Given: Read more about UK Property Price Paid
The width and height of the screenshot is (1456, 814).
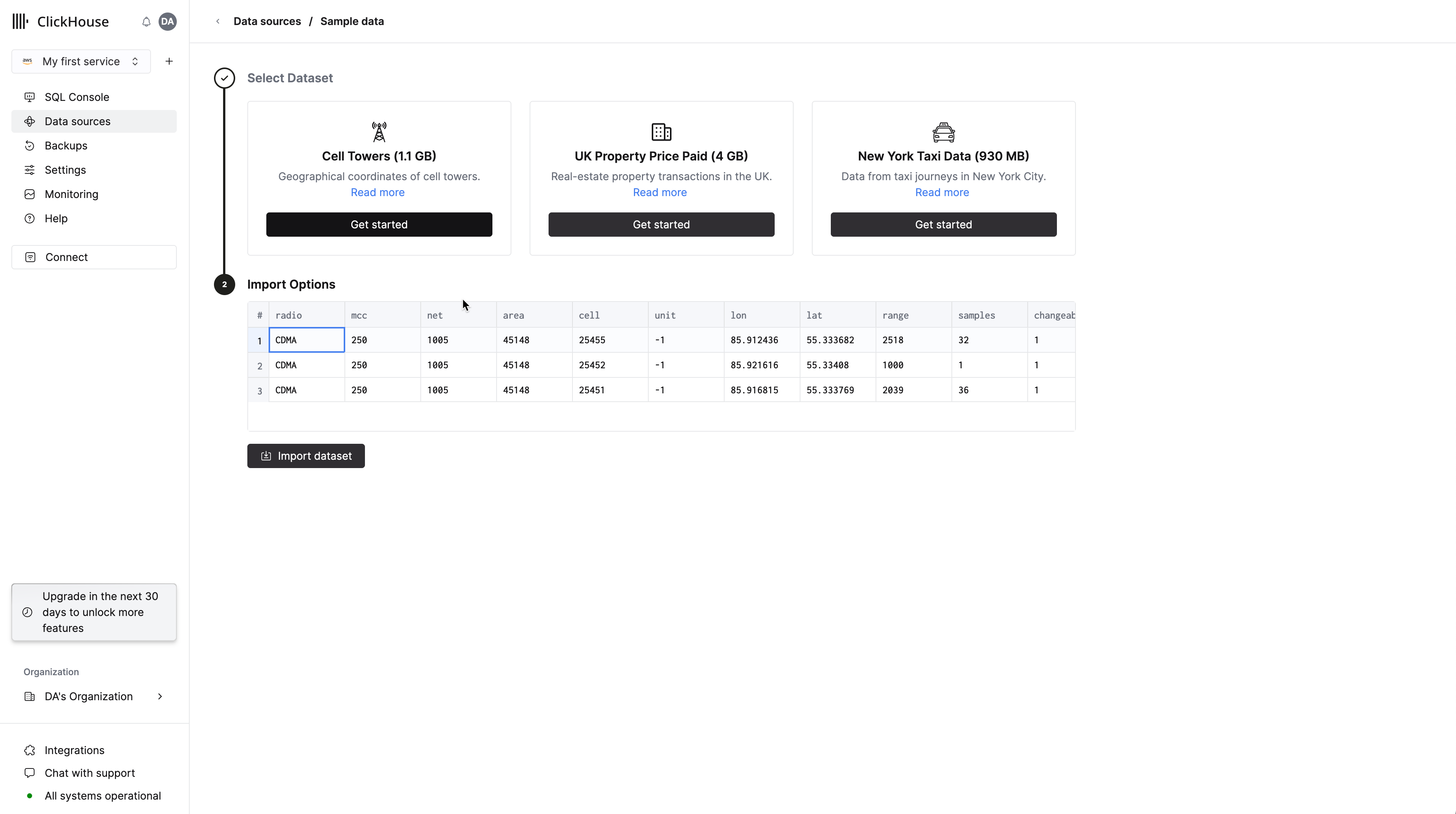Looking at the screenshot, I should pos(660,192).
